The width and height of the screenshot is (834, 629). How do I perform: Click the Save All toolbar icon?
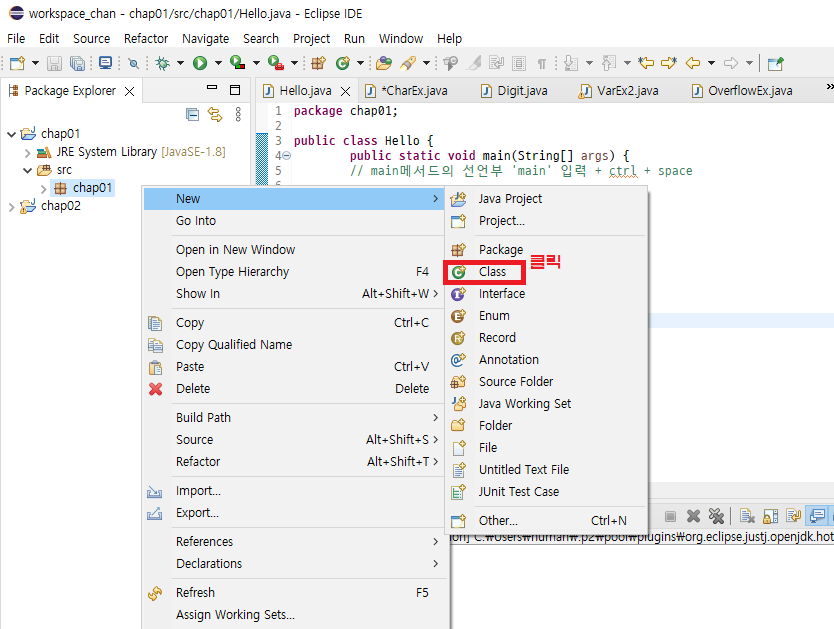[x=78, y=63]
